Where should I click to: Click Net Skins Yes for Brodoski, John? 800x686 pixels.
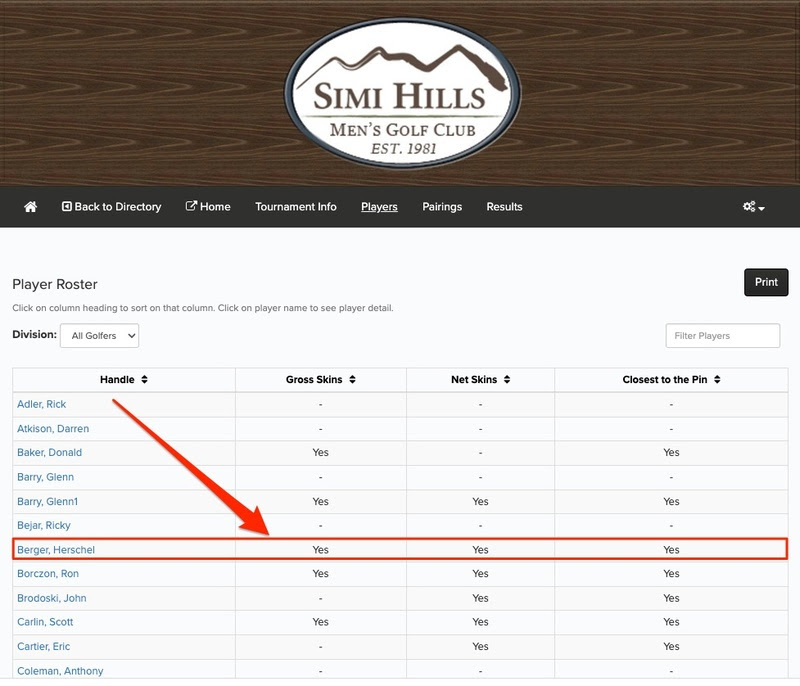pos(480,598)
